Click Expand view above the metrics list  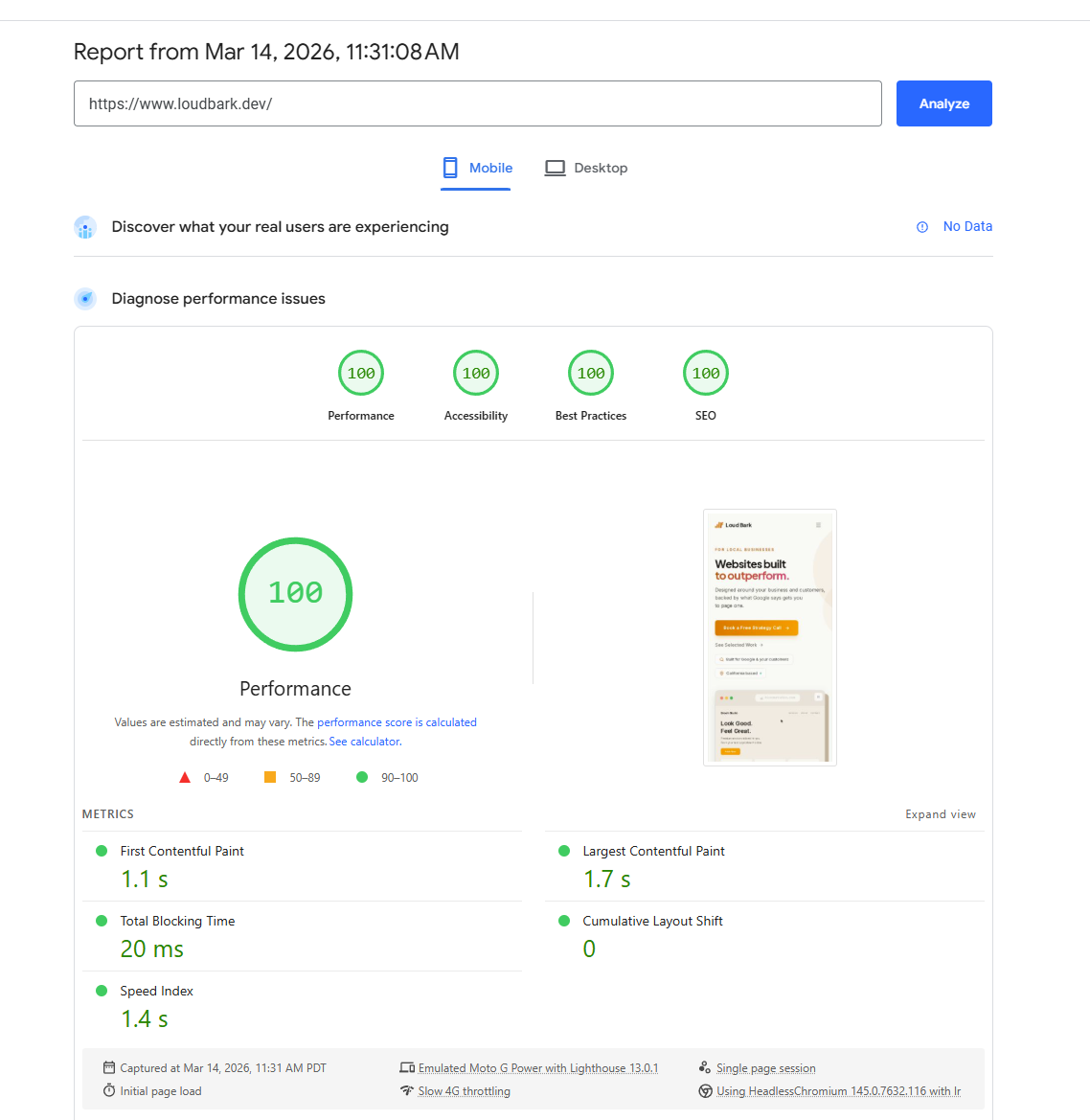[x=941, y=813]
